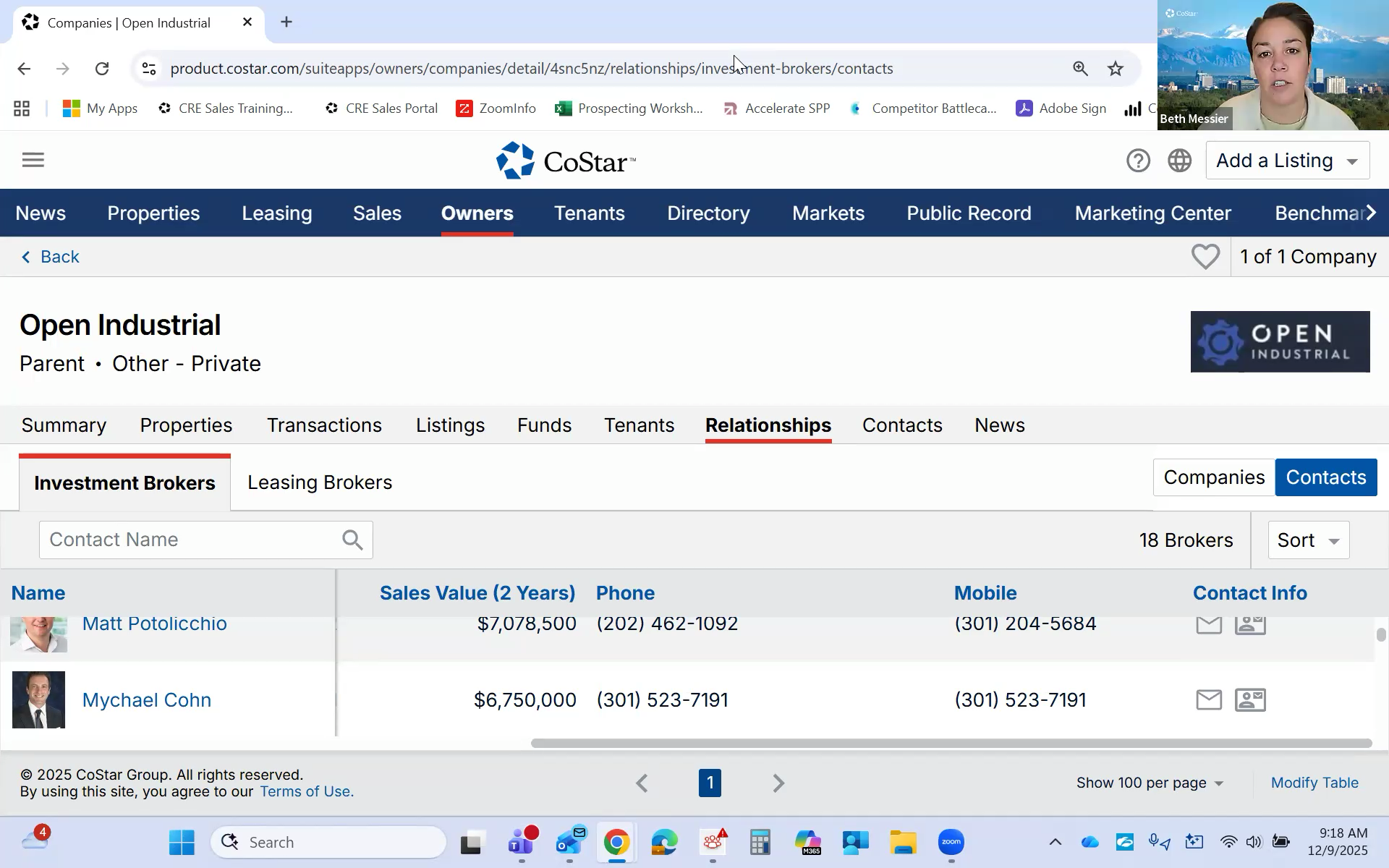This screenshot has width=1389, height=868.
Task: Click the Contact Name search magnifier
Action: click(352, 540)
